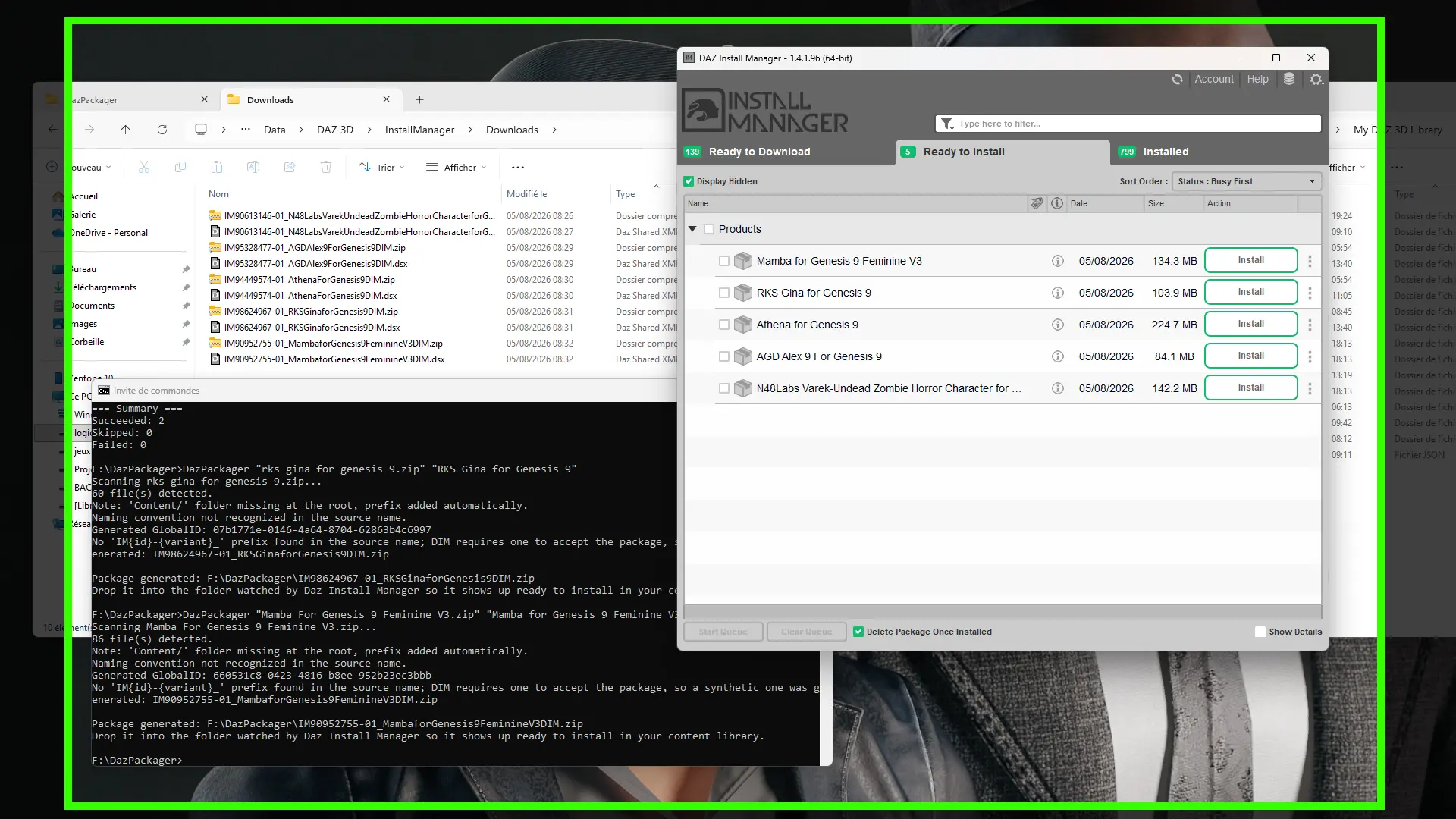
Task: Go up one folder in Explorer
Action: coord(126,130)
